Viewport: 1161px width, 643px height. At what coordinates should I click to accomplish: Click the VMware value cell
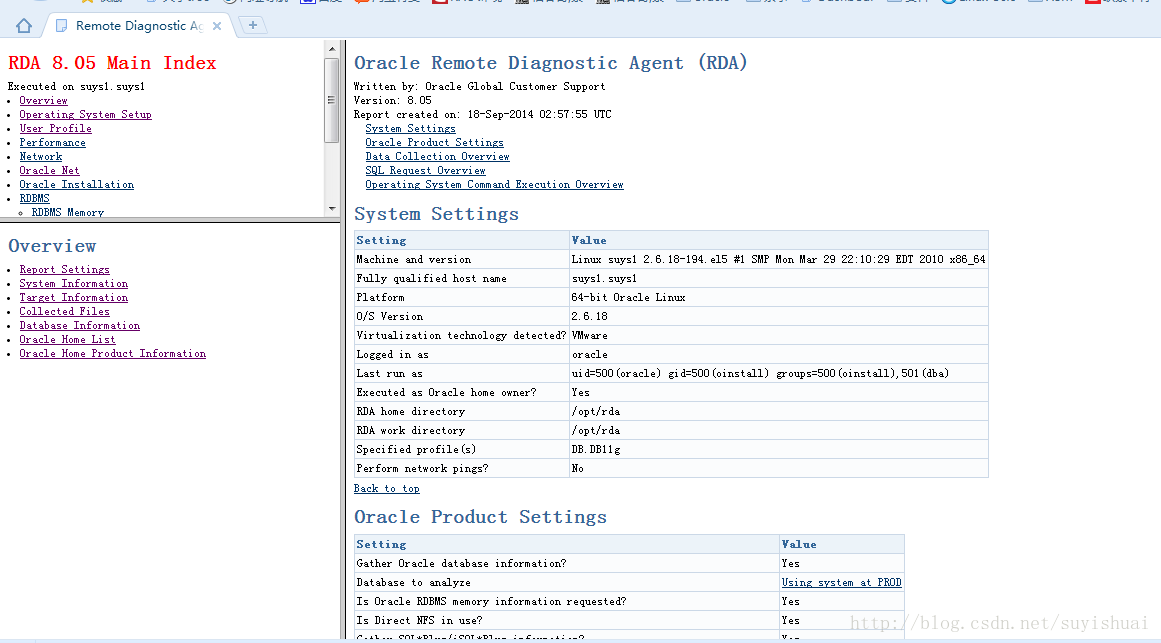click(x=778, y=336)
